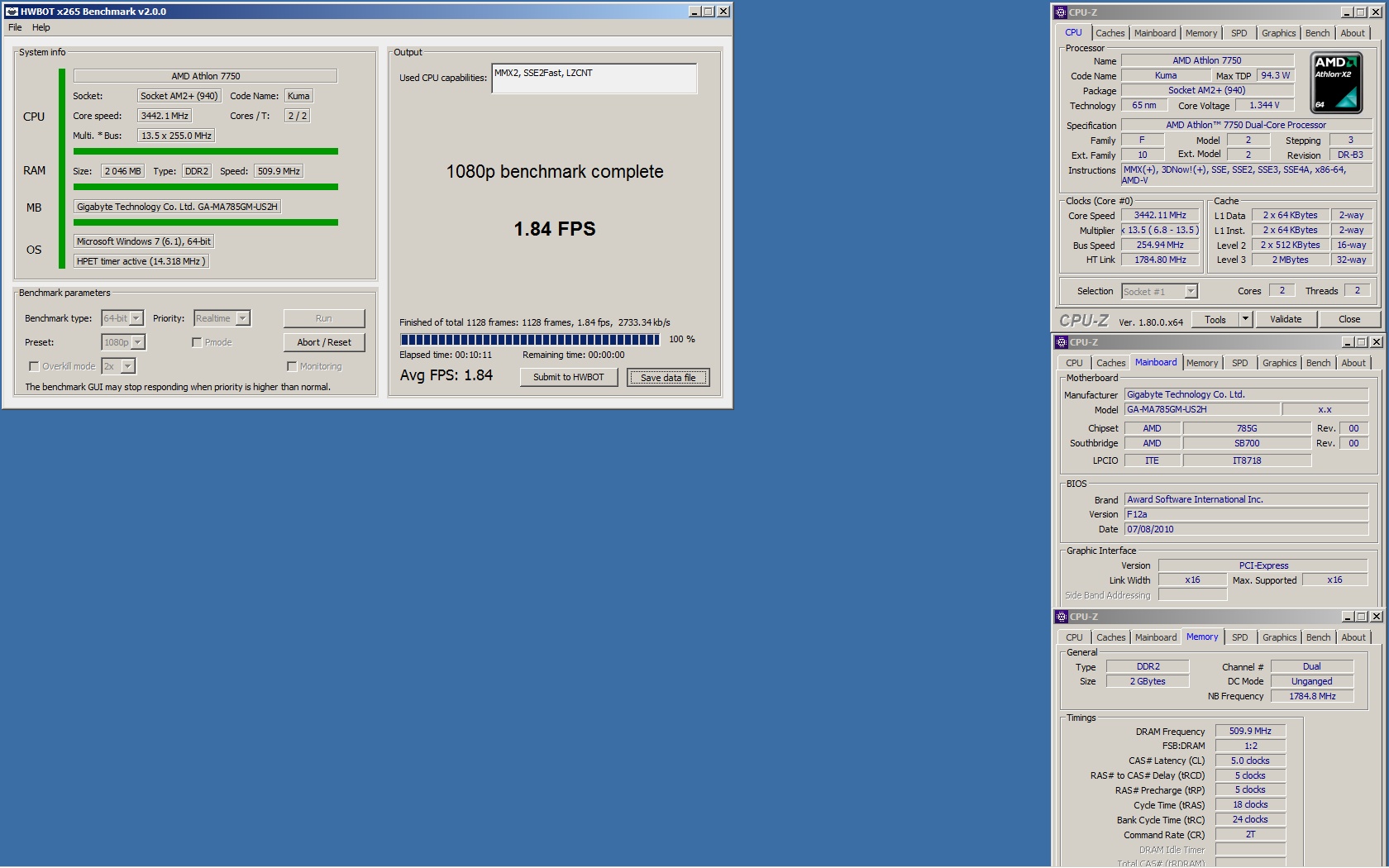1389x868 pixels.
Task: Click the Gigabyte GA-MA785GM-US2H motherboard field
Action: tap(177, 207)
